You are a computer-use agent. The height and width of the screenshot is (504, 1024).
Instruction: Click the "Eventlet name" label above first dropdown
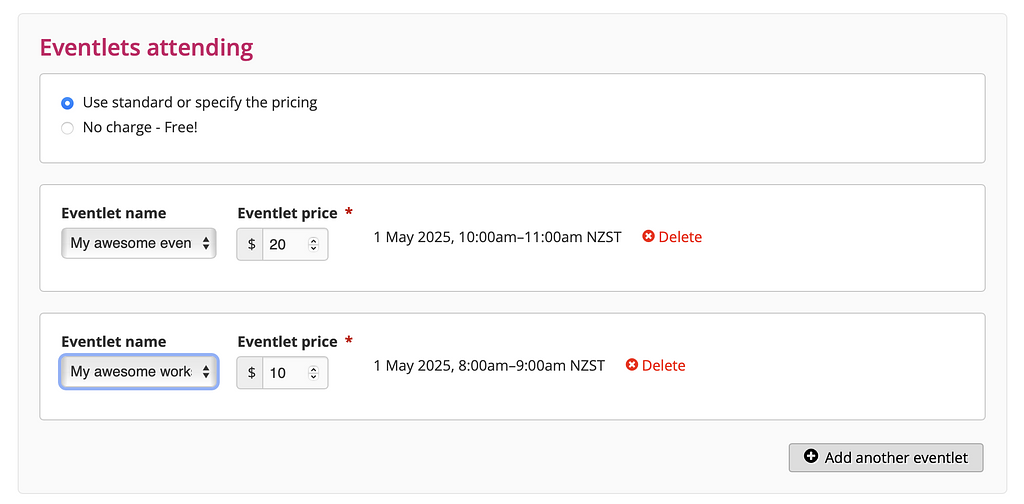(114, 213)
